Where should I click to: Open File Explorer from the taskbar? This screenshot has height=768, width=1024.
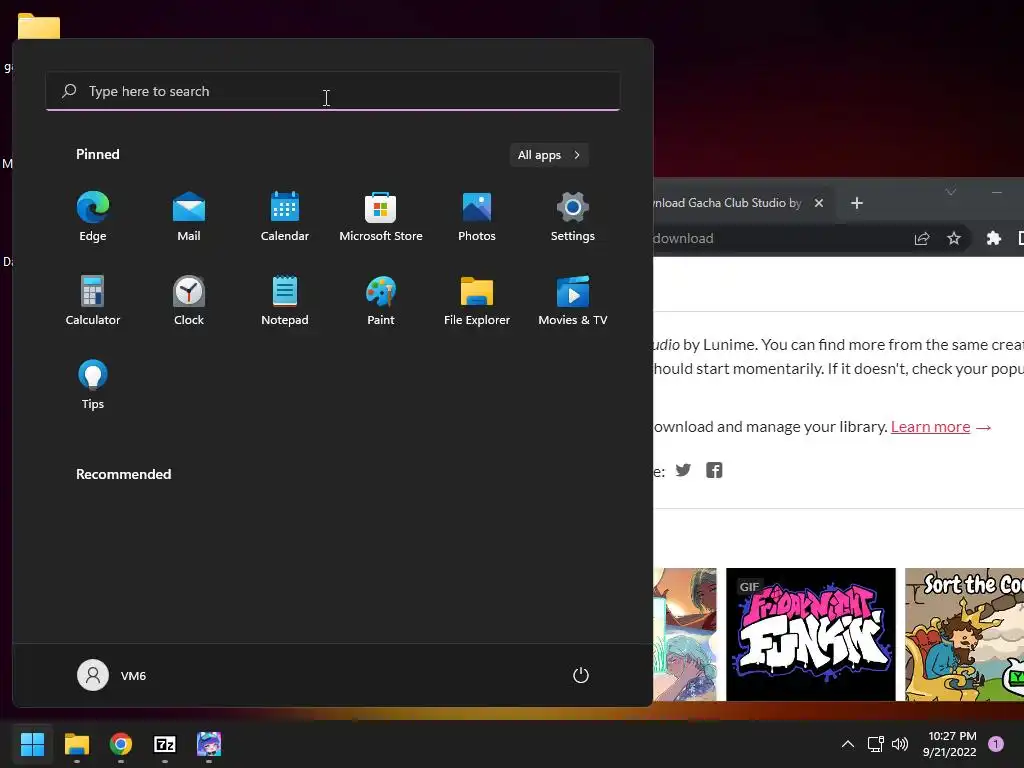point(76,744)
